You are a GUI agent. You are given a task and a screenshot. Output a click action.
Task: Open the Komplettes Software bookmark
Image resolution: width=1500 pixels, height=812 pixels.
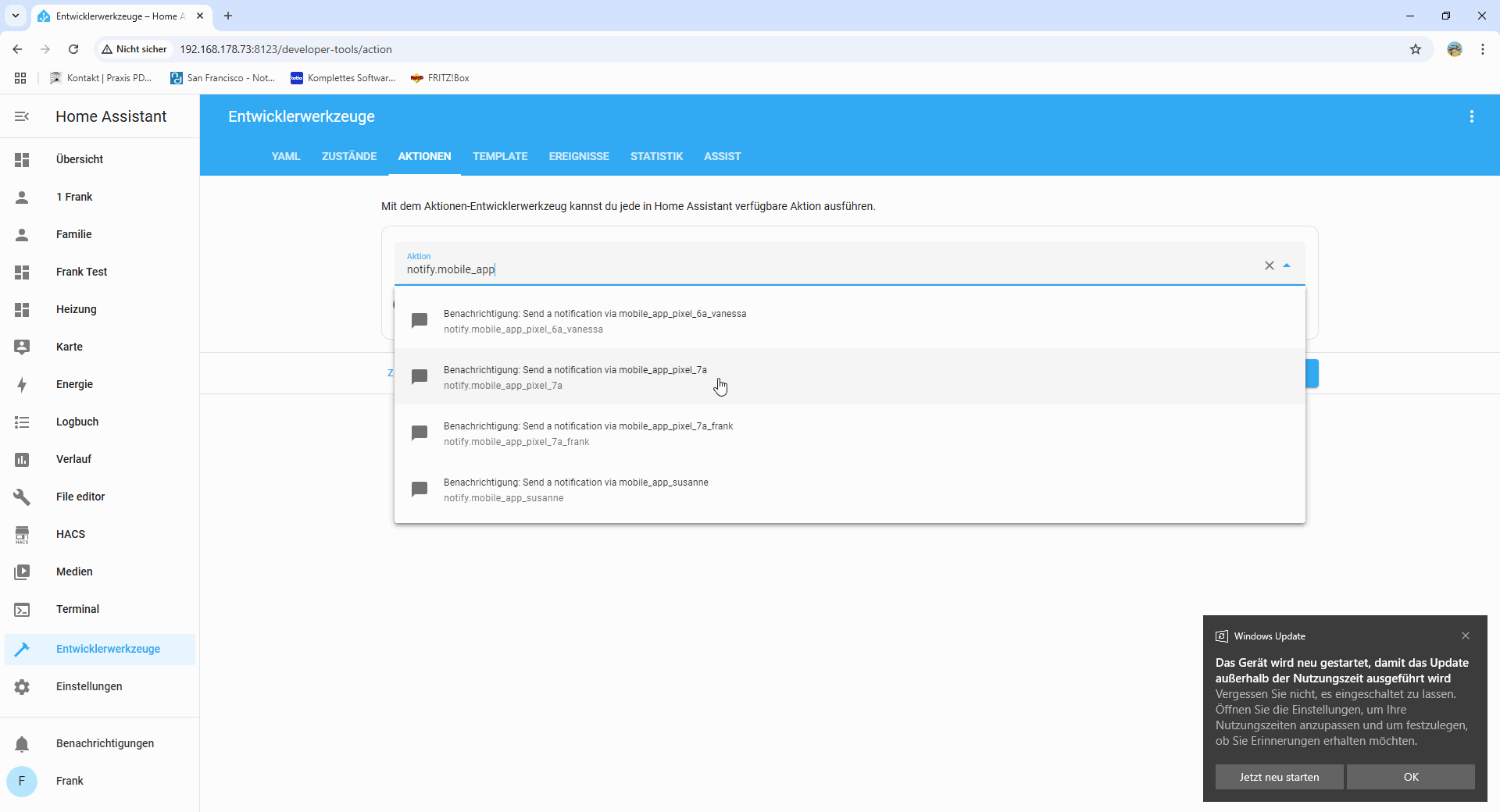[343, 78]
